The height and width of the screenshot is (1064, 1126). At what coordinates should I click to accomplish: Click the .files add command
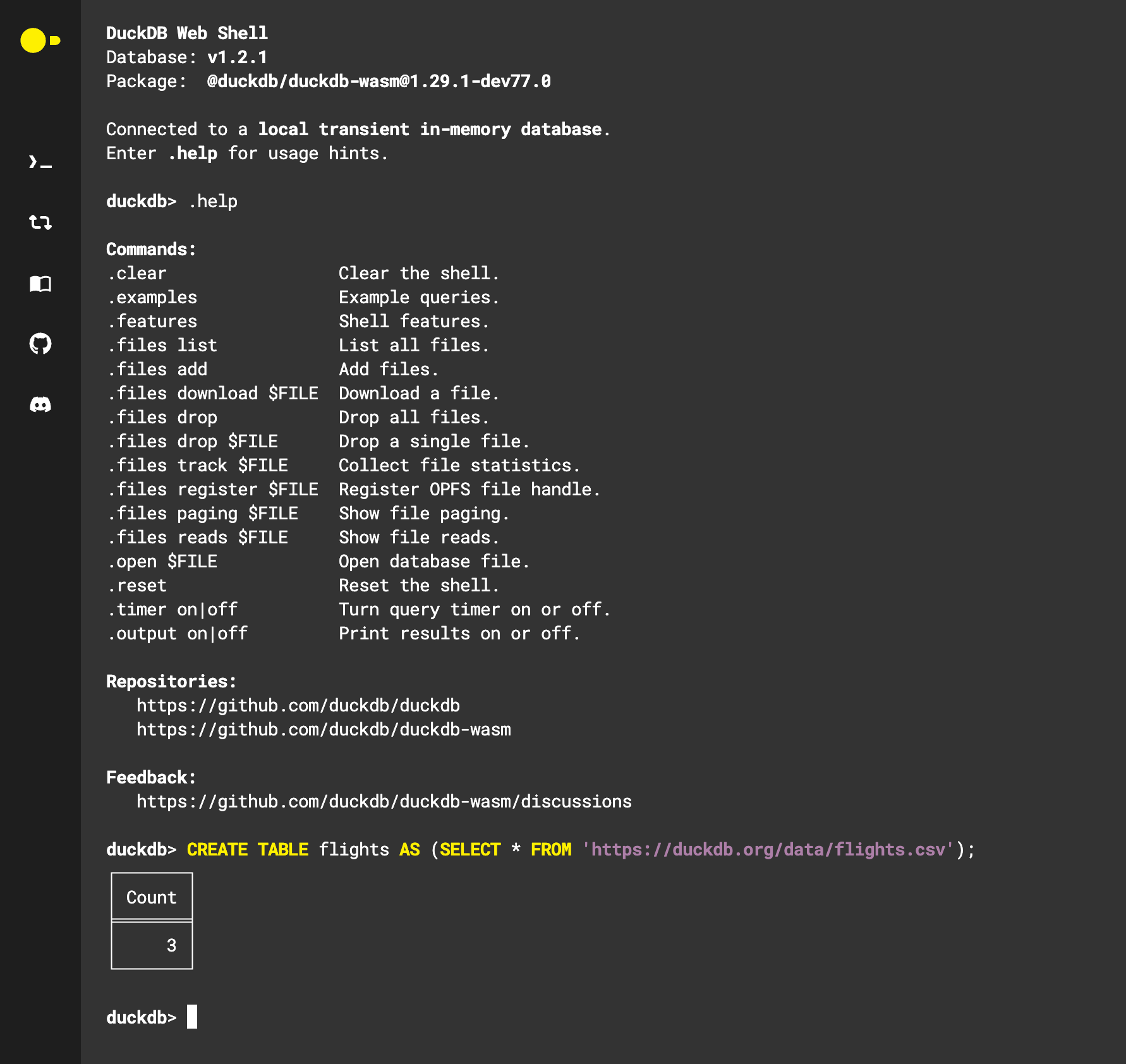click(157, 369)
